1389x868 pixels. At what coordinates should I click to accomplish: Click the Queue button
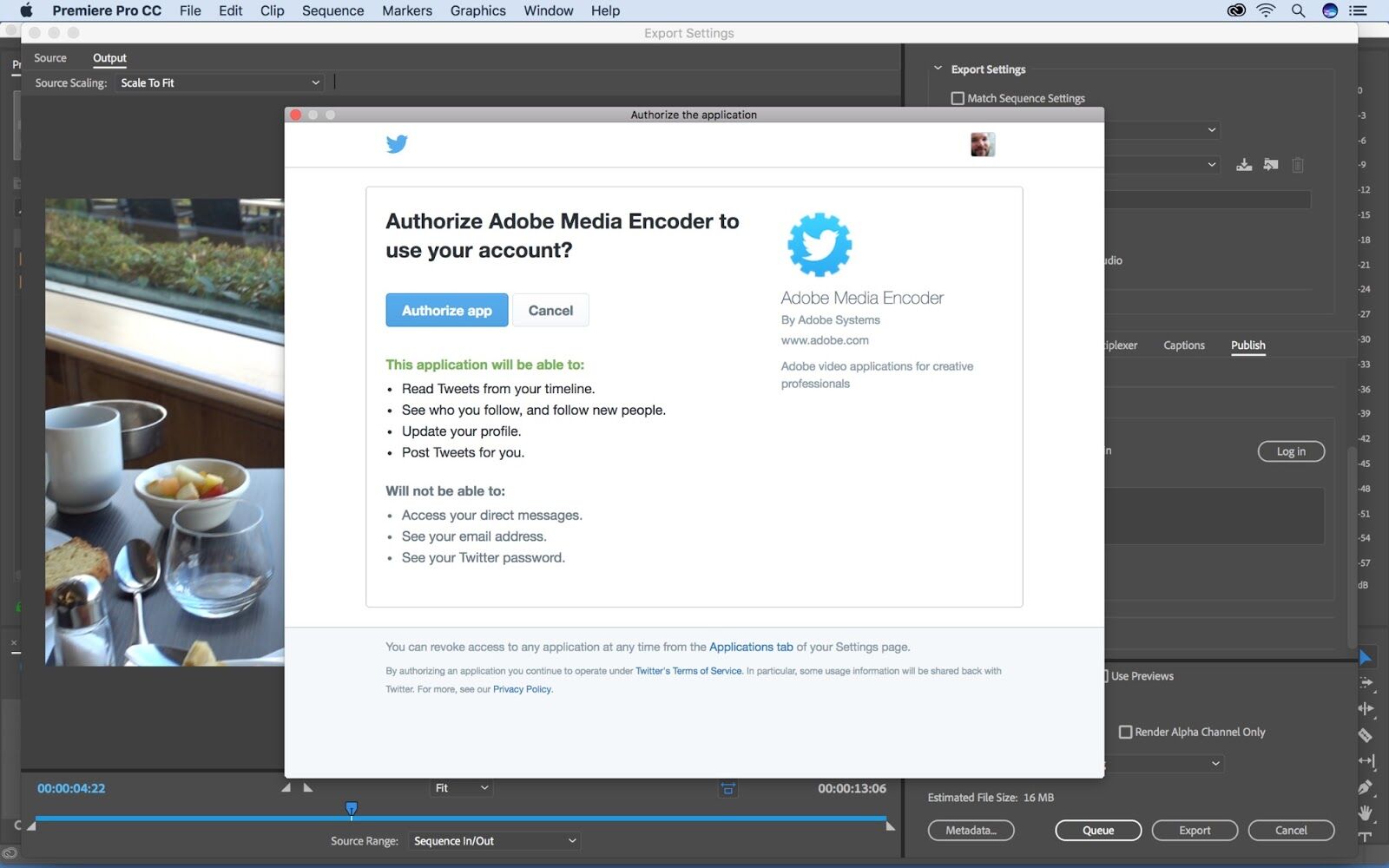point(1098,831)
